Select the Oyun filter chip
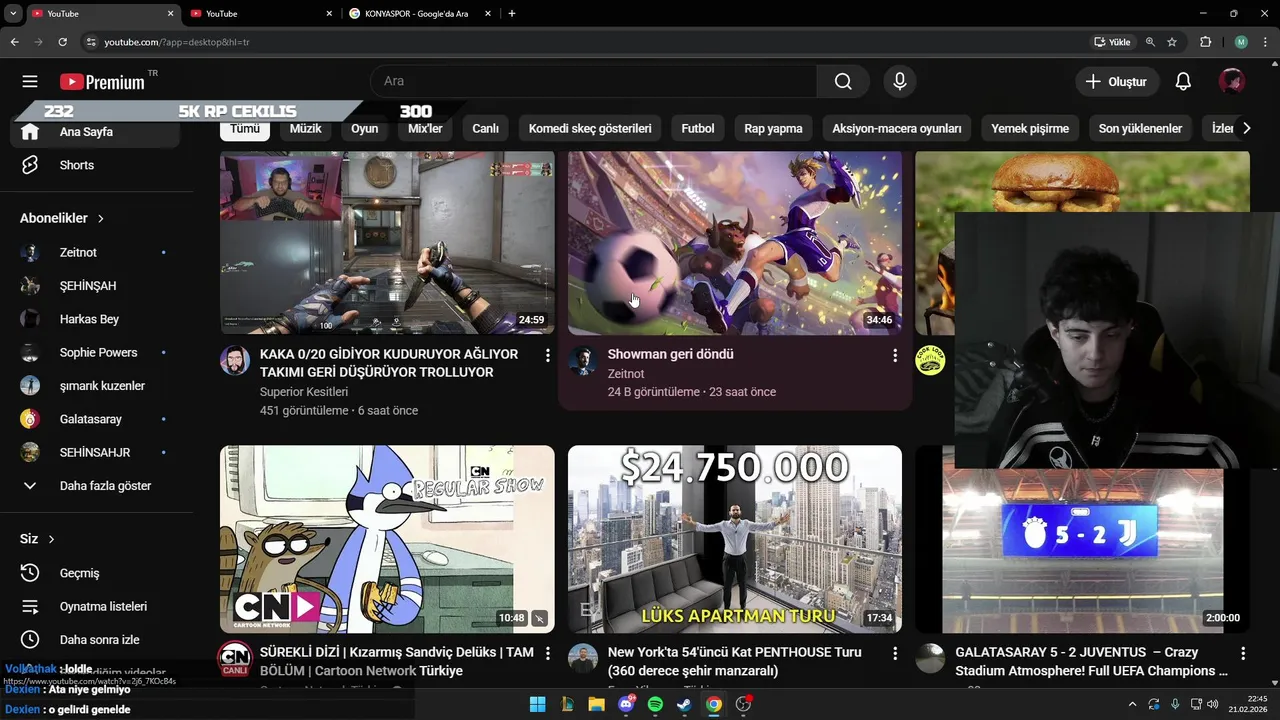The image size is (1280, 720). pyautogui.click(x=365, y=128)
